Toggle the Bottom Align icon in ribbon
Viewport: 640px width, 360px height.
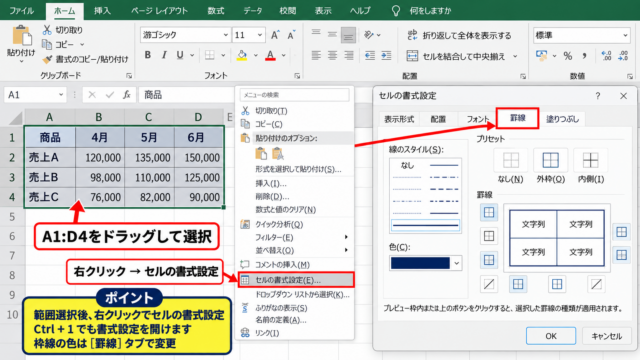[x=348, y=35]
